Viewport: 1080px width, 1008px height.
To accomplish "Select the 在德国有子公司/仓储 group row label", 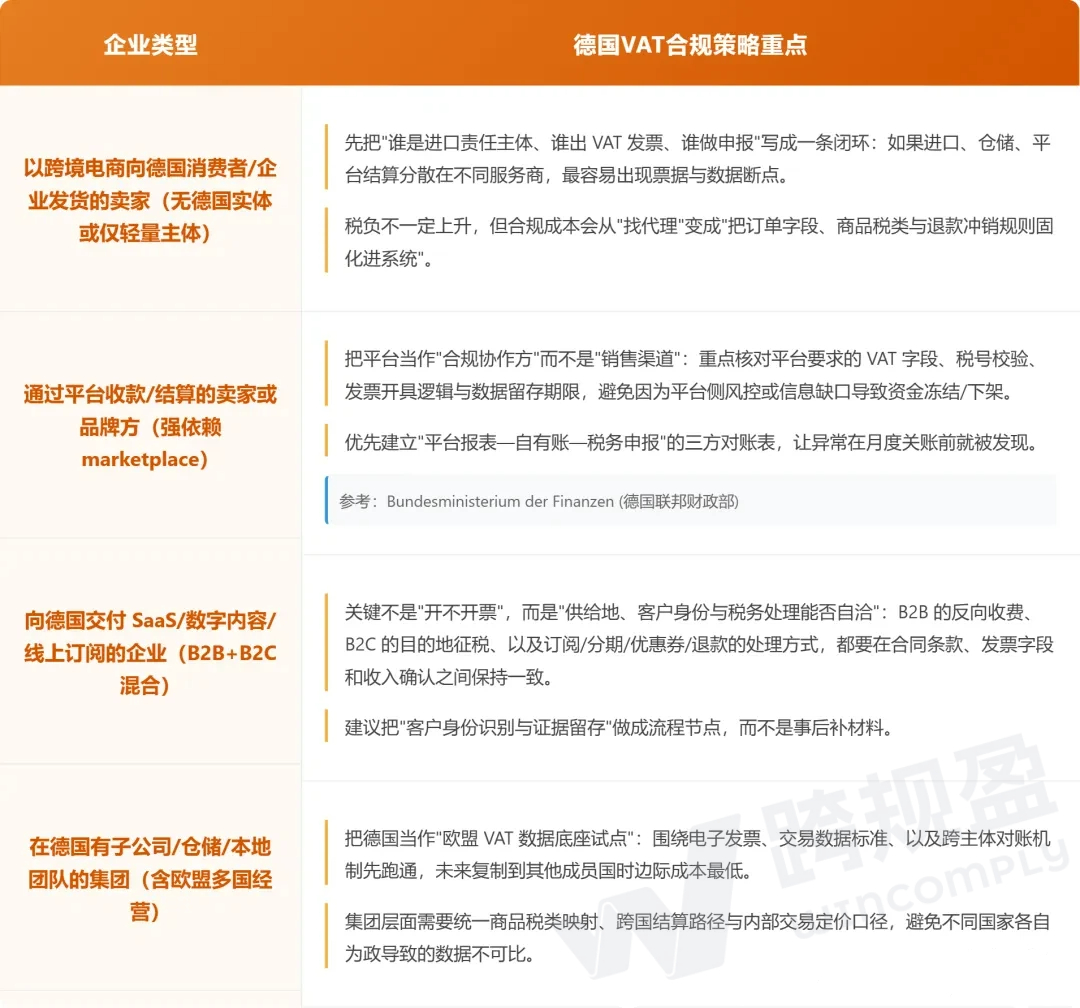I will coord(150,880).
